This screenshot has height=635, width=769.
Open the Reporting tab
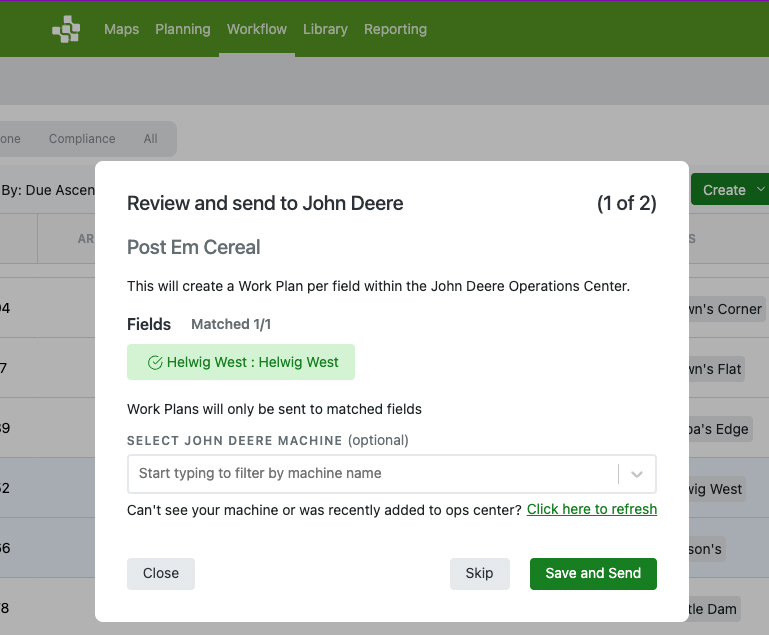tap(395, 29)
